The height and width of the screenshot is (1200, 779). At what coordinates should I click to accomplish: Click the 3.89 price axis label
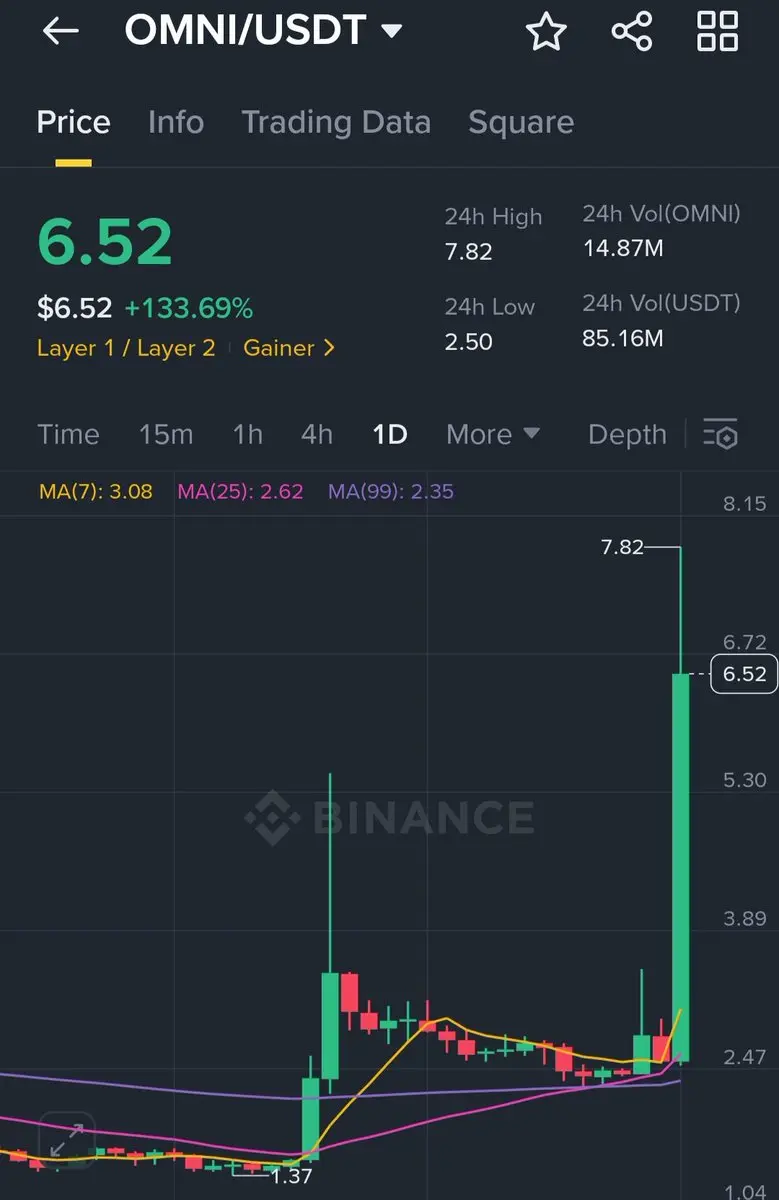(x=745, y=918)
